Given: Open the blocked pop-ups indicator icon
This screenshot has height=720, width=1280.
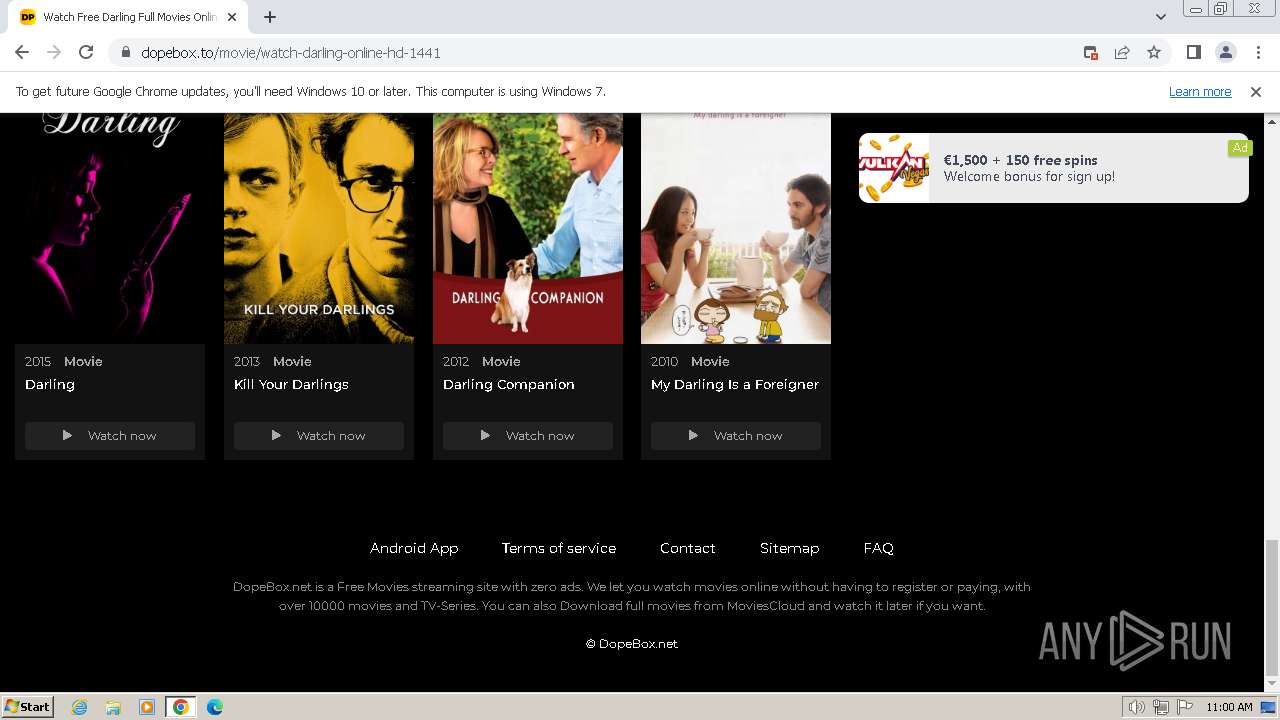Looking at the screenshot, I should coord(1091,53).
